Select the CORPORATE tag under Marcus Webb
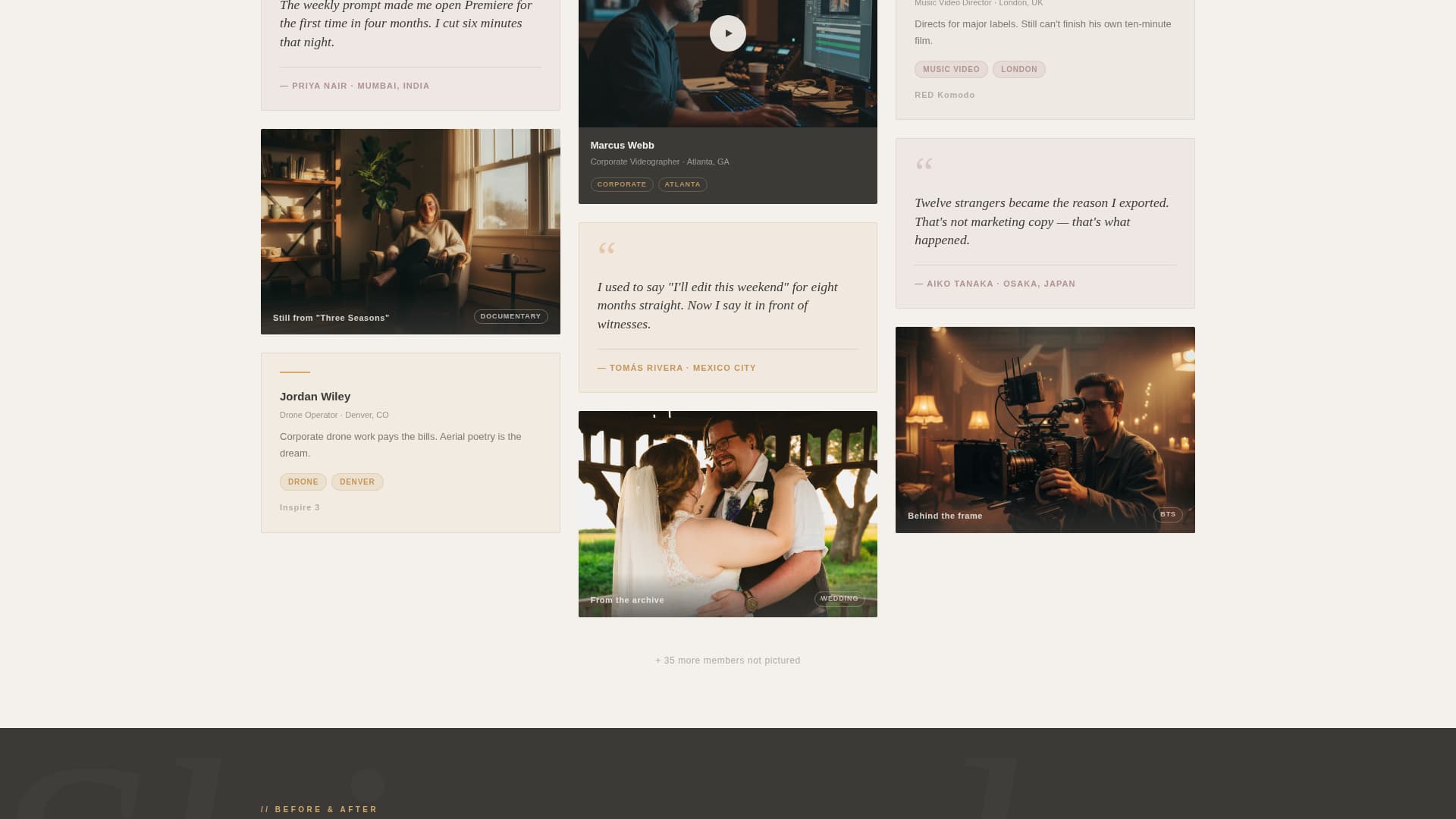The height and width of the screenshot is (819, 1456). click(622, 184)
